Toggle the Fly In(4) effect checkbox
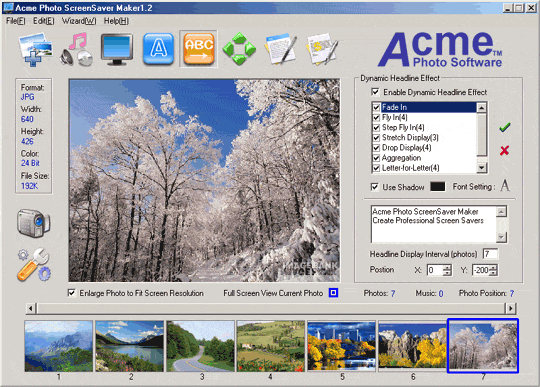 pos(376,117)
